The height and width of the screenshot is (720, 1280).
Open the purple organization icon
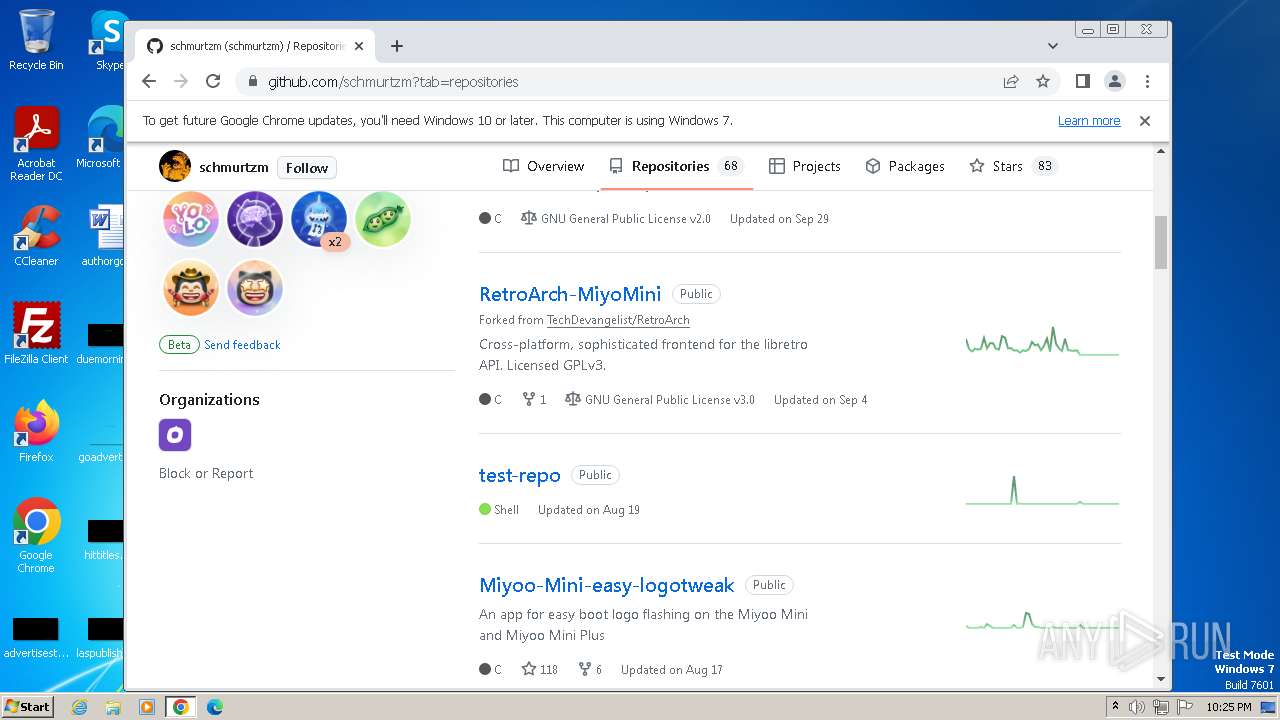[x=175, y=435]
